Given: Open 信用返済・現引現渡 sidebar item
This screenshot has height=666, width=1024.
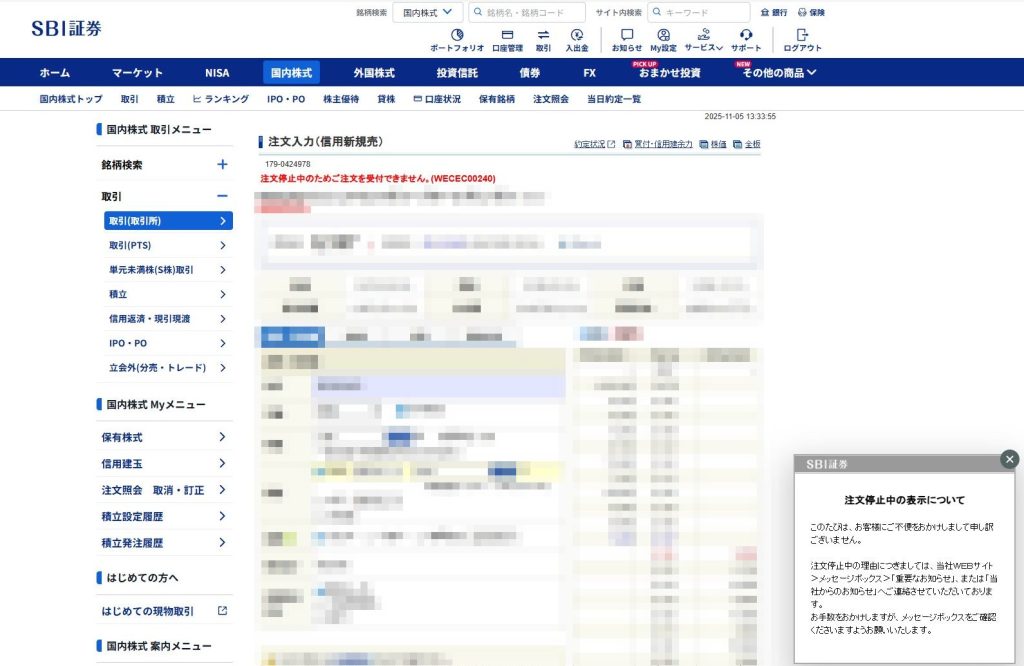Looking at the screenshot, I should [168, 319].
